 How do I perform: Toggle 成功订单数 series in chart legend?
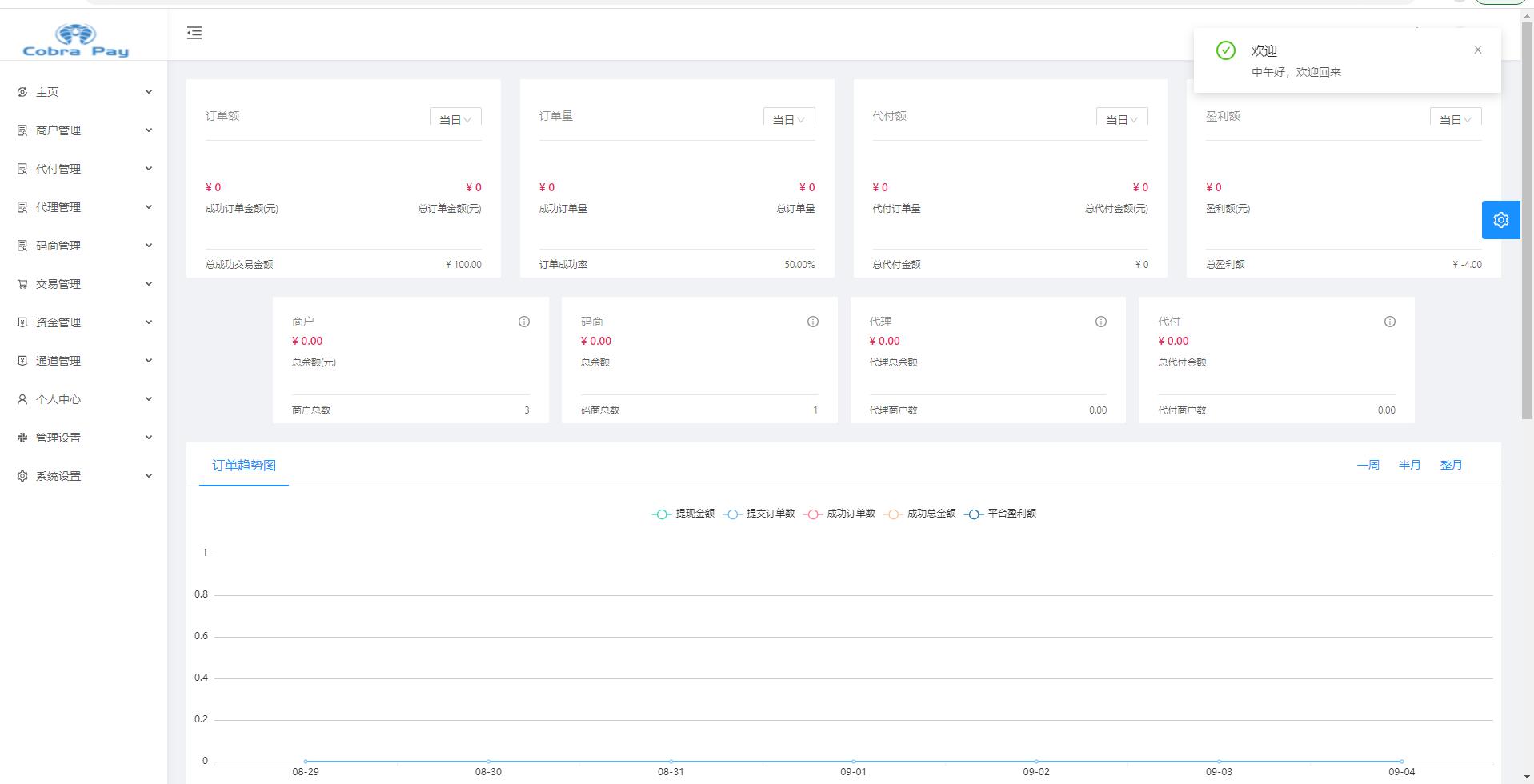(840, 514)
